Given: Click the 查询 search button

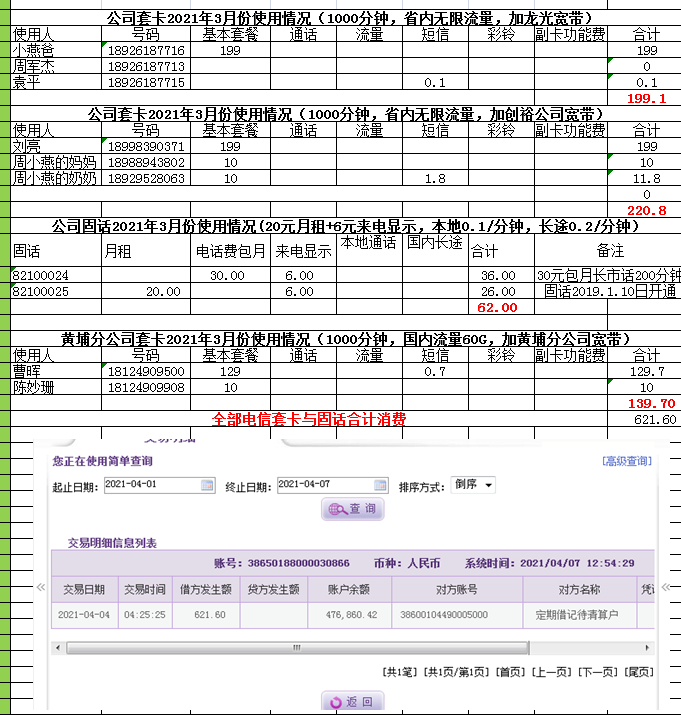Looking at the screenshot, I should click(x=352, y=509).
